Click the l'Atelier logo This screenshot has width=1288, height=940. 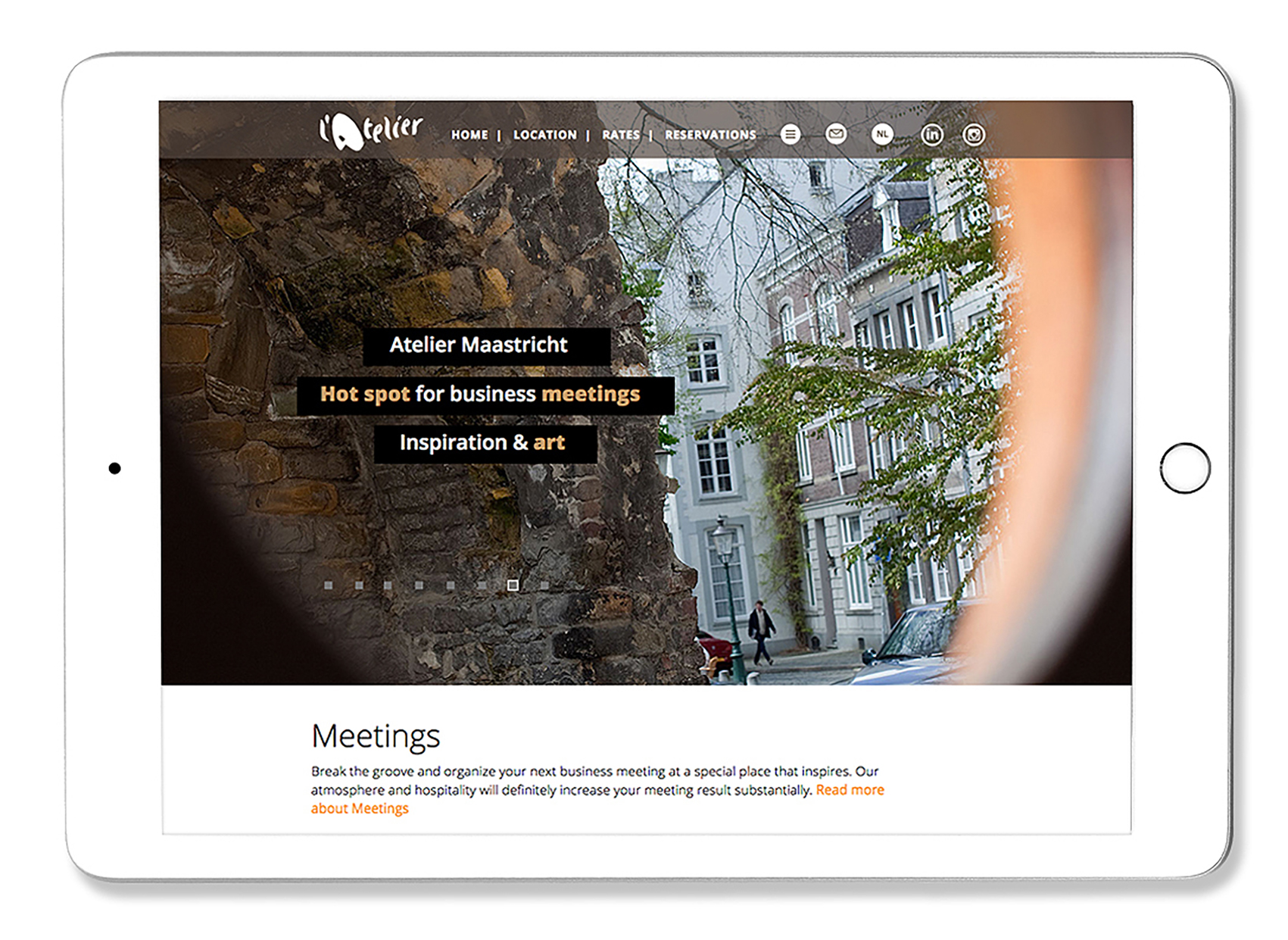pos(370,131)
